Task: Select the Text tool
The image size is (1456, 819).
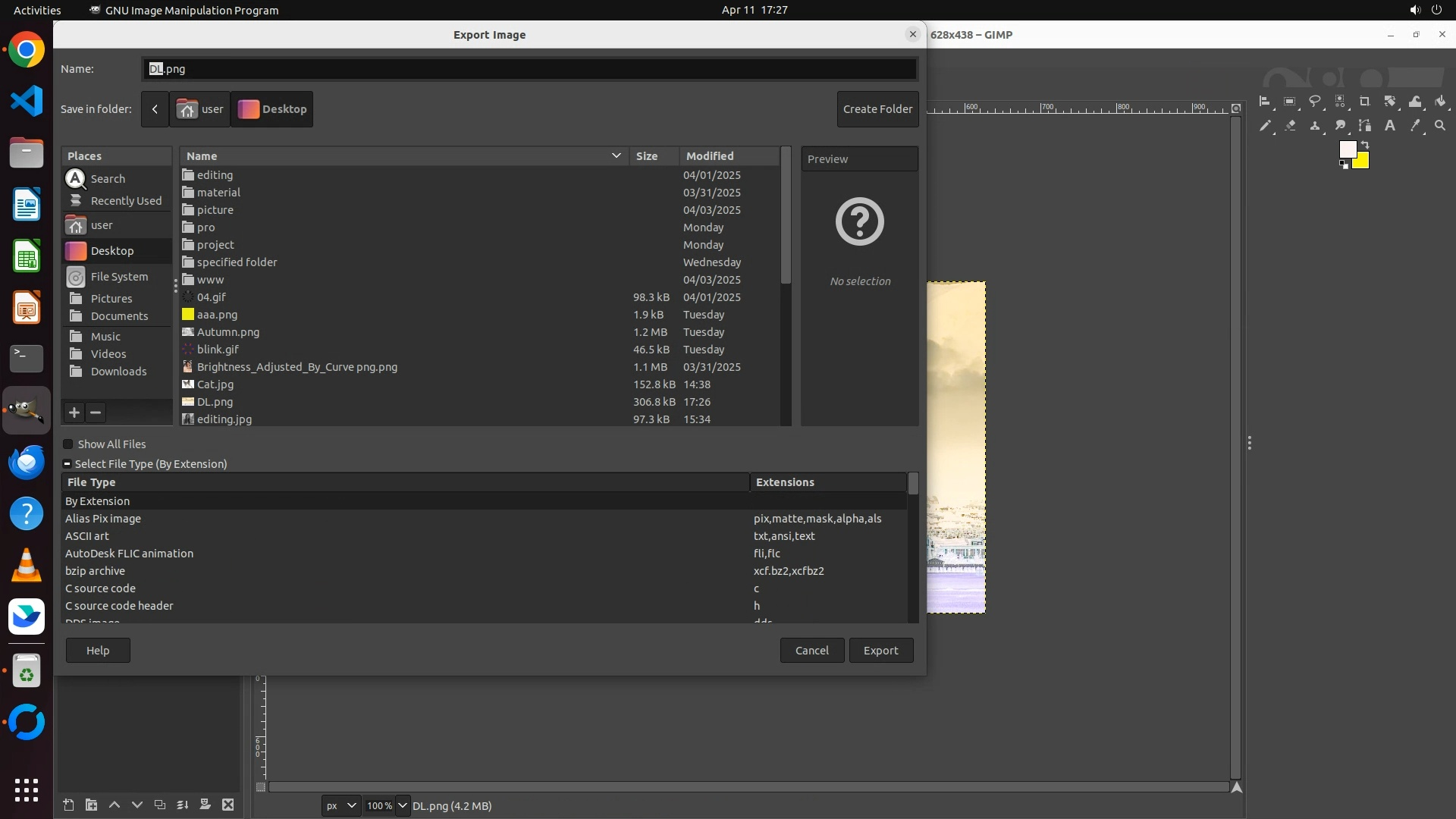Action: click(1389, 126)
